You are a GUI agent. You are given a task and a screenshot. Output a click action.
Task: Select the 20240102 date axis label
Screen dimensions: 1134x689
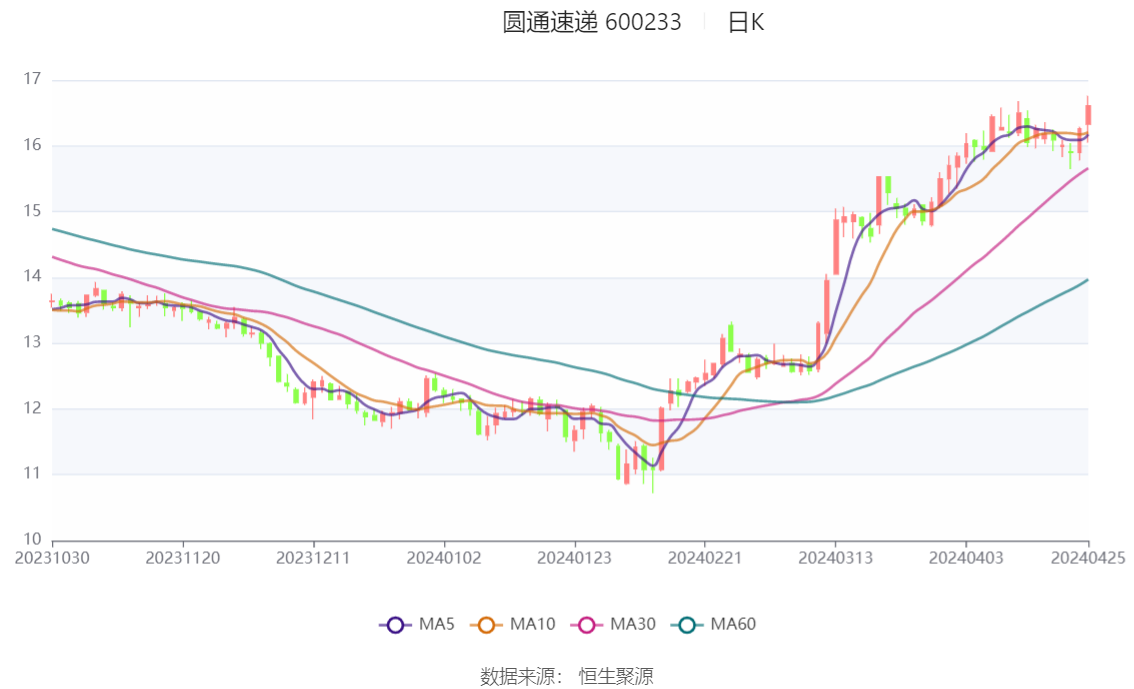point(444,557)
